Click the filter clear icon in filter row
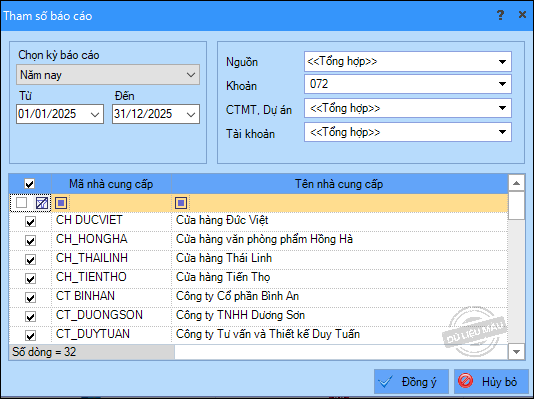This screenshot has height=399, width=534. [42, 203]
